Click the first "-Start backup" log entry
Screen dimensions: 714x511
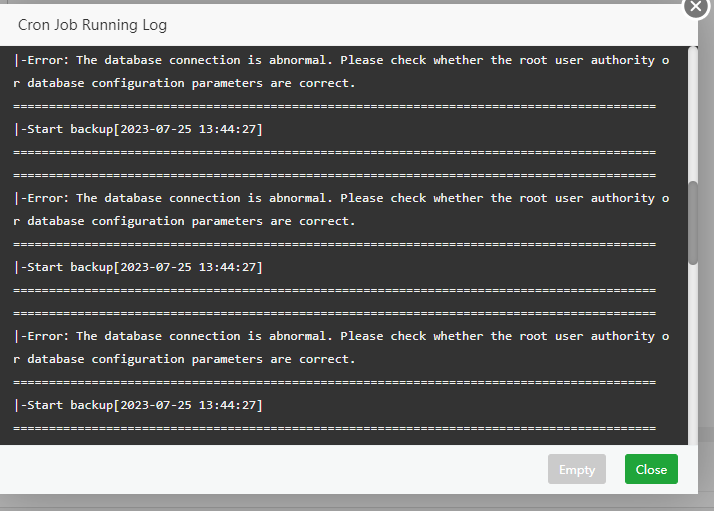pos(138,129)
